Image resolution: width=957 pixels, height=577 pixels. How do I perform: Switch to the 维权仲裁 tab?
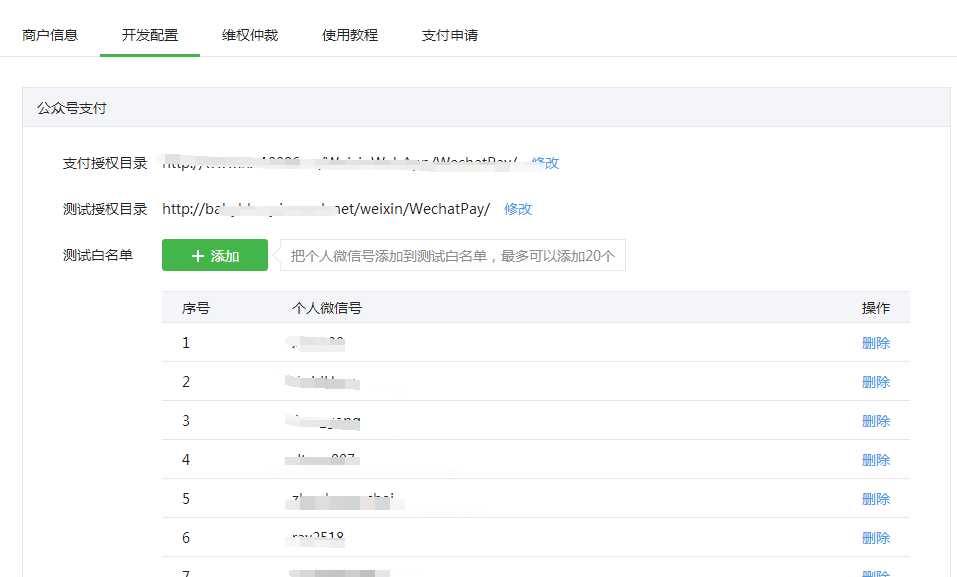250,35
